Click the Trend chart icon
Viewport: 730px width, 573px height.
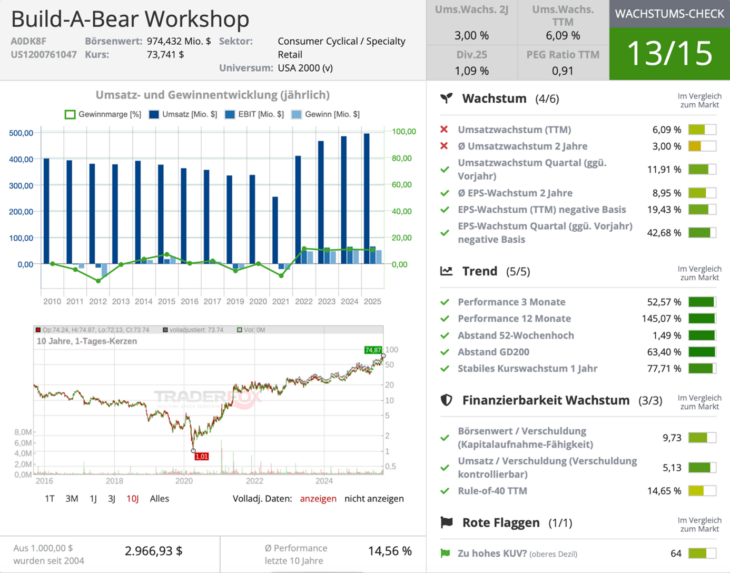point(446,271)
